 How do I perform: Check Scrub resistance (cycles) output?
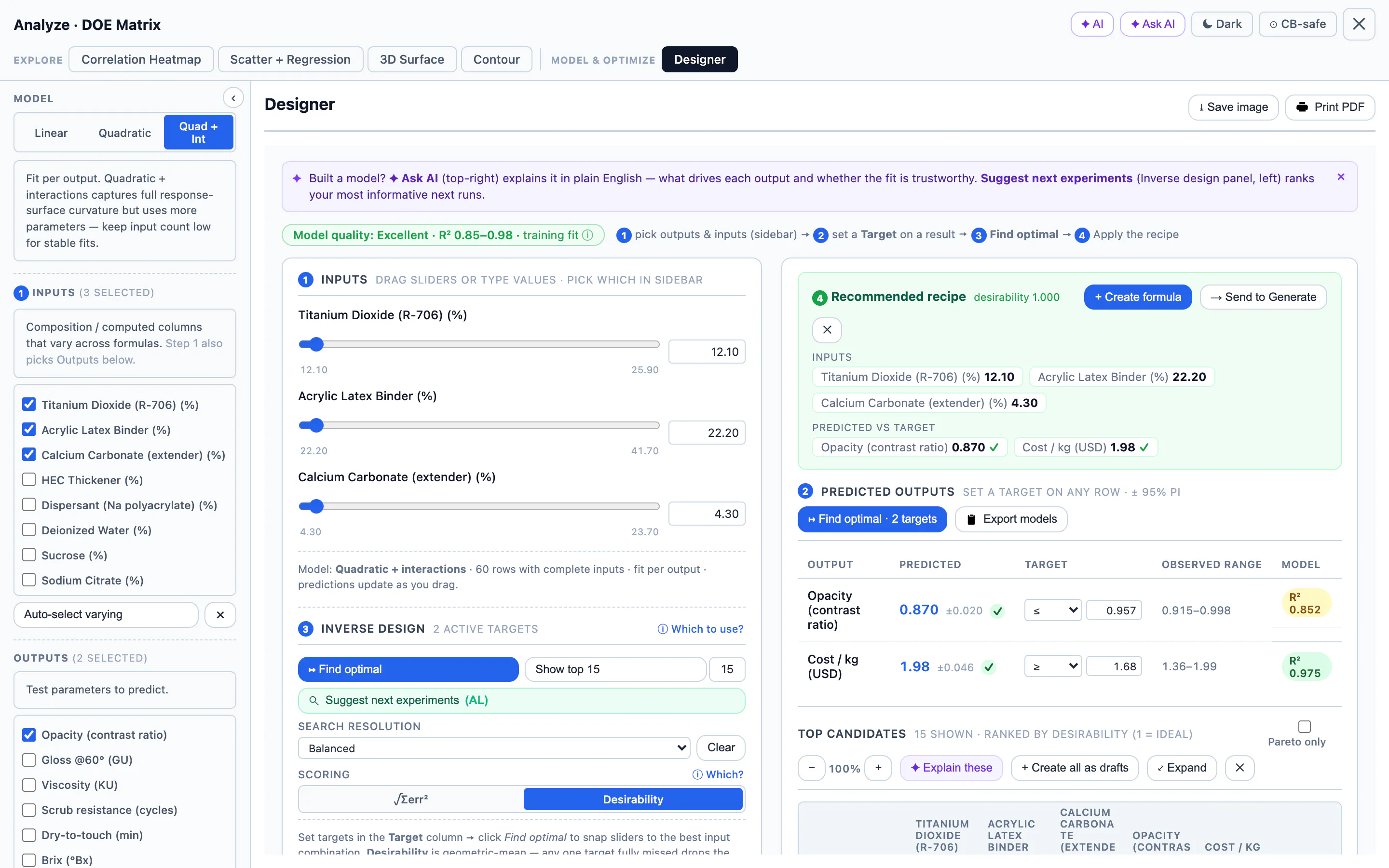(29, 810)
